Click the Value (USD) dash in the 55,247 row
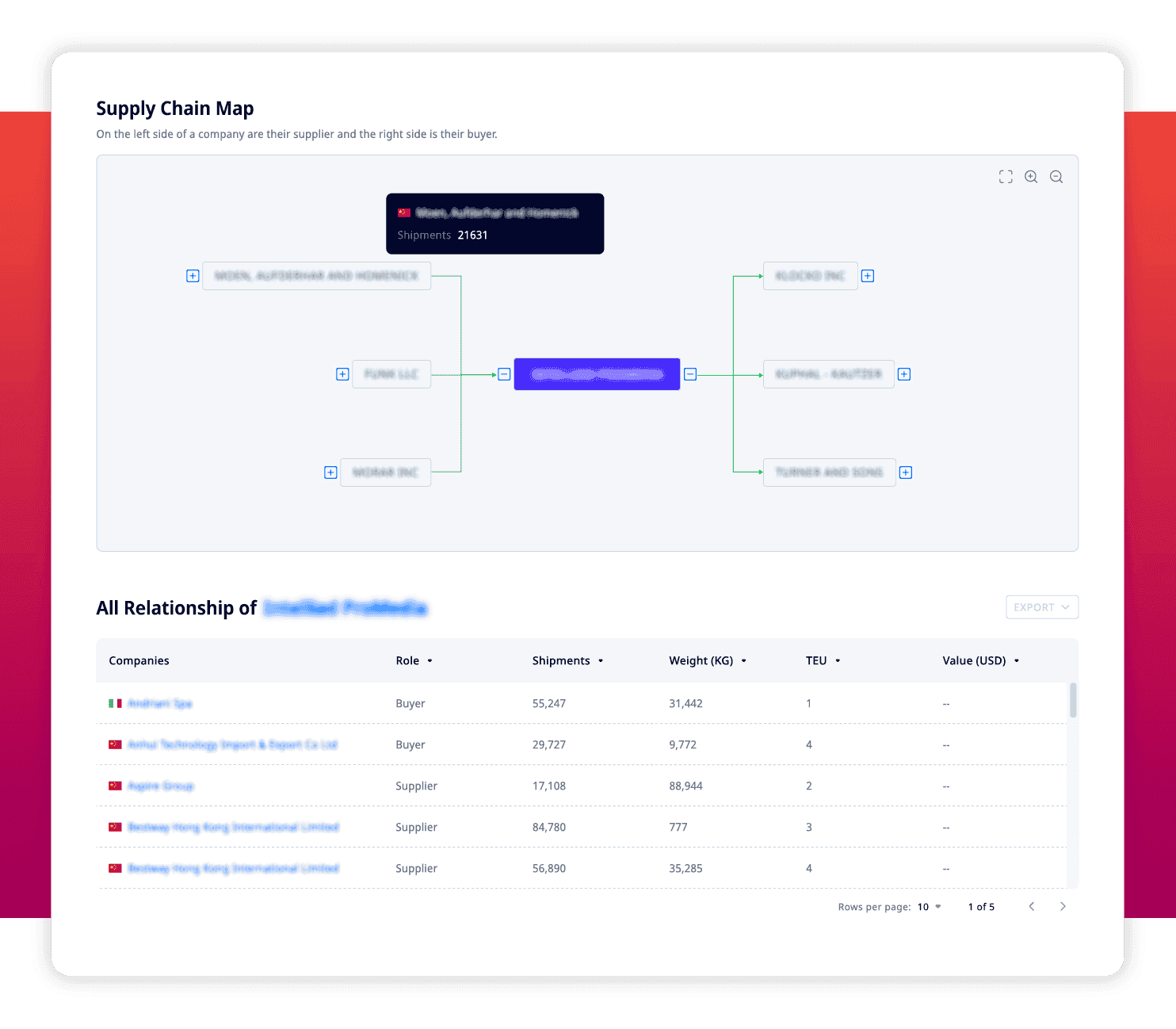Image resolution: width=1176 pixels, height=1029 pixels. click(x=946, y=704)
